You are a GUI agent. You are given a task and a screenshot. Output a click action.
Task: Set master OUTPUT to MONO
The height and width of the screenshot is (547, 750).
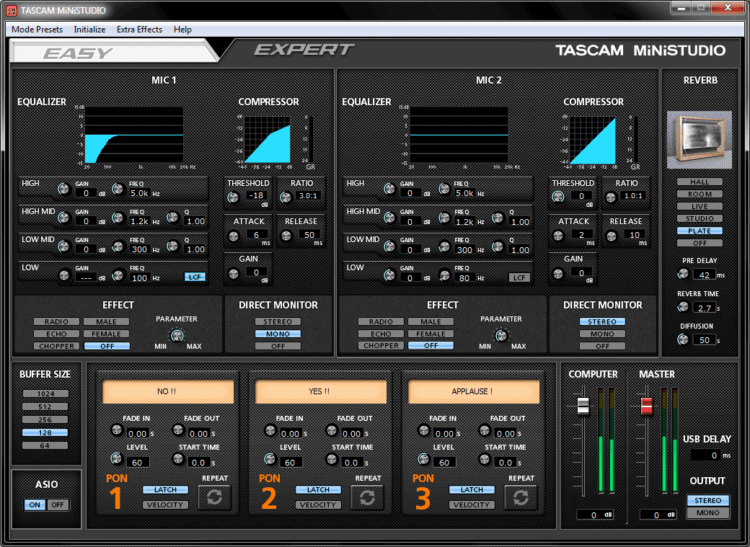pyautogui.click(x=708, y=513)
